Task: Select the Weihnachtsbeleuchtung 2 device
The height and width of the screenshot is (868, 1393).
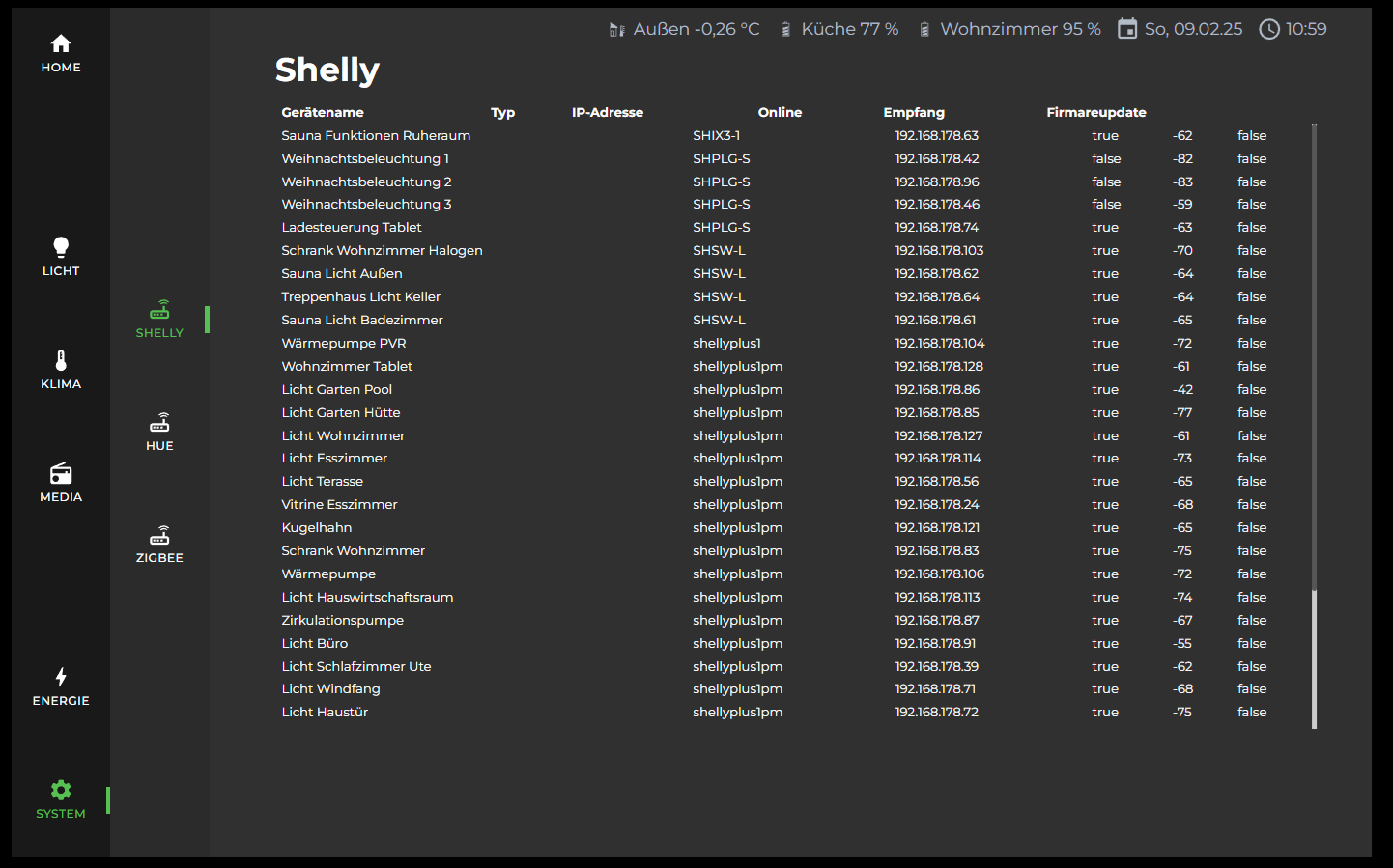Action: pos(366,182)
